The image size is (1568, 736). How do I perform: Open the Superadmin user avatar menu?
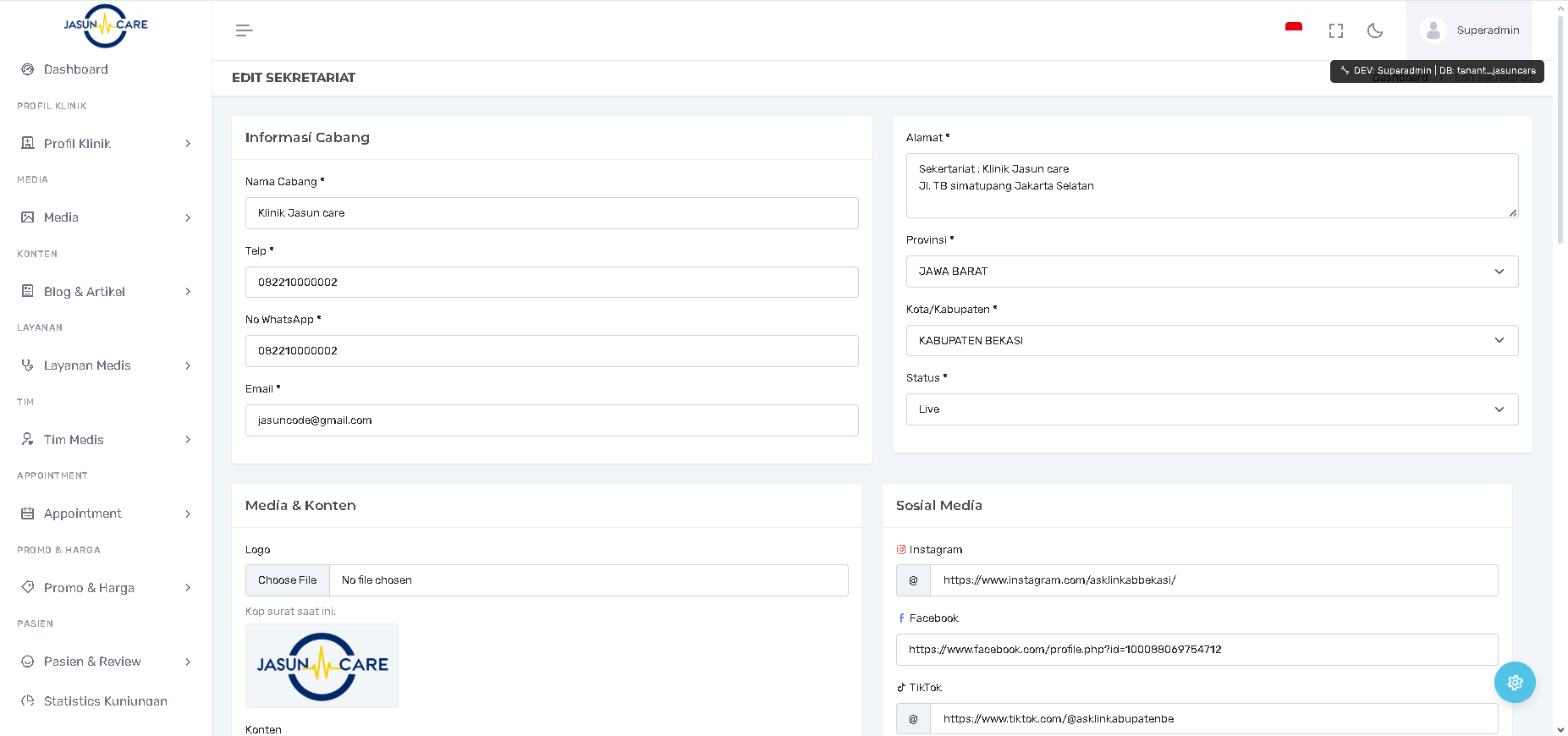(x=1433, y=30)
